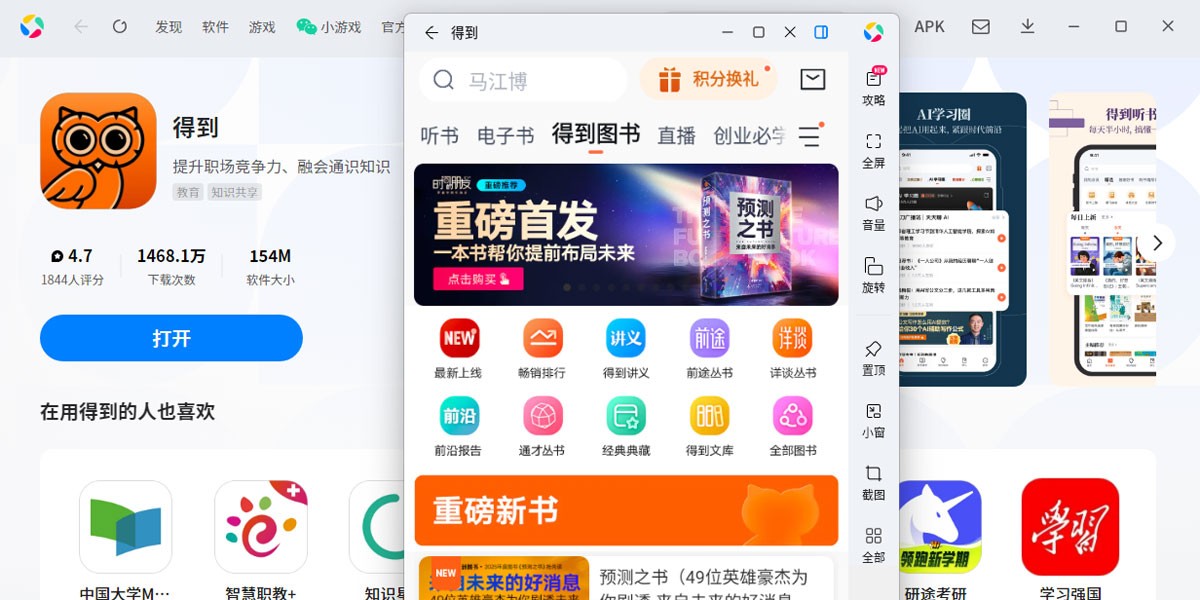Show next screenshots with right arrow
Viewport: 1200px width, 600px height.
[1157, 242]
